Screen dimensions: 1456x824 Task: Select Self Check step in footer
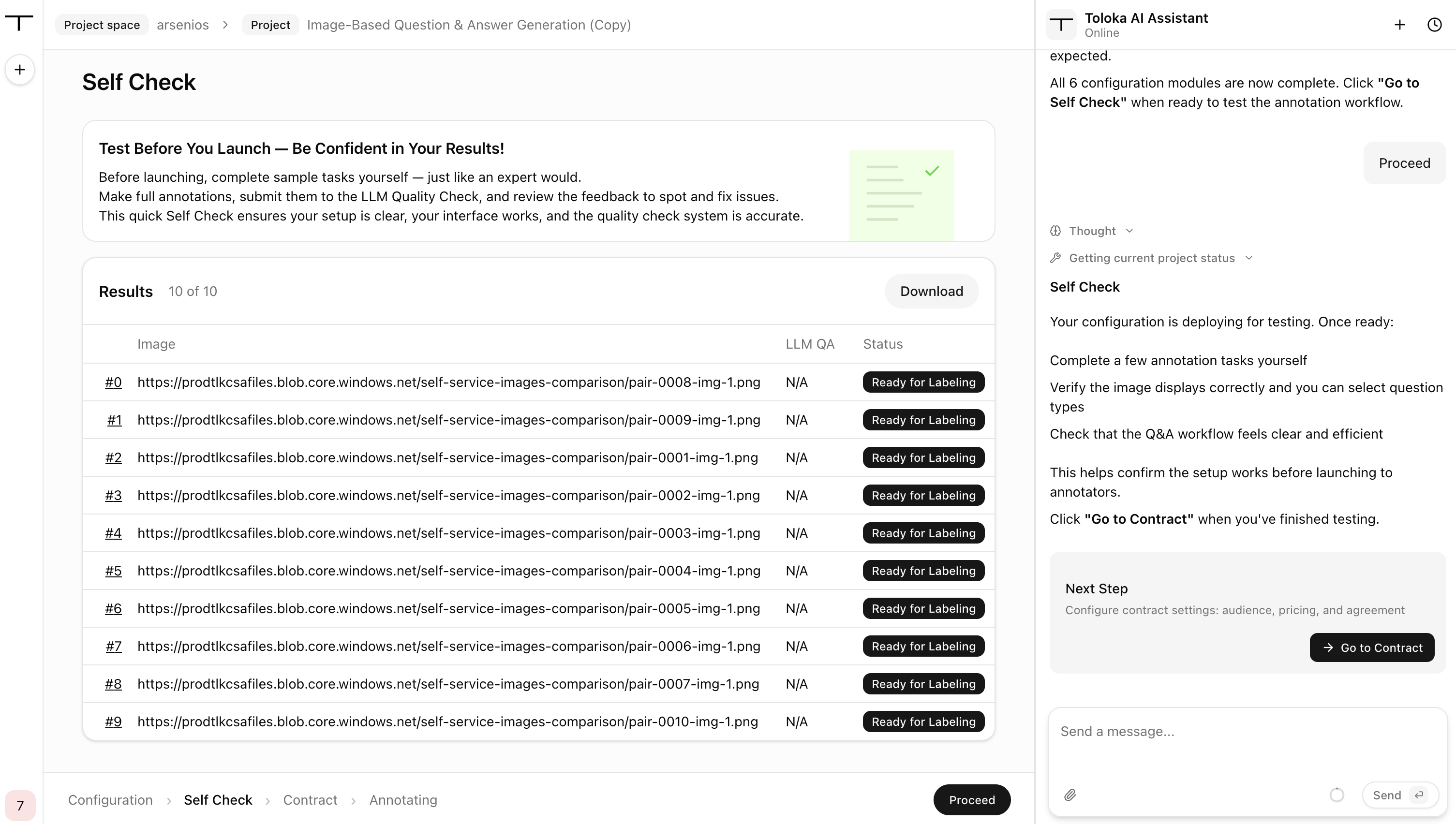218,800
